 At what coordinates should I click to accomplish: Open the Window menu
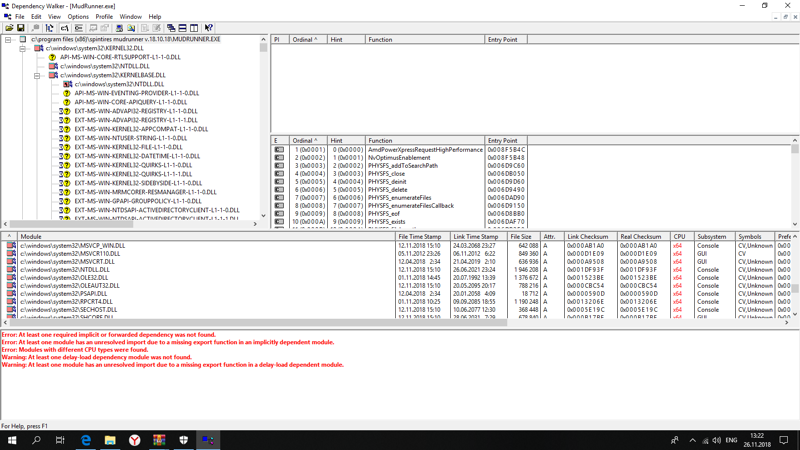pyautogui.click(x=131, y=17)
